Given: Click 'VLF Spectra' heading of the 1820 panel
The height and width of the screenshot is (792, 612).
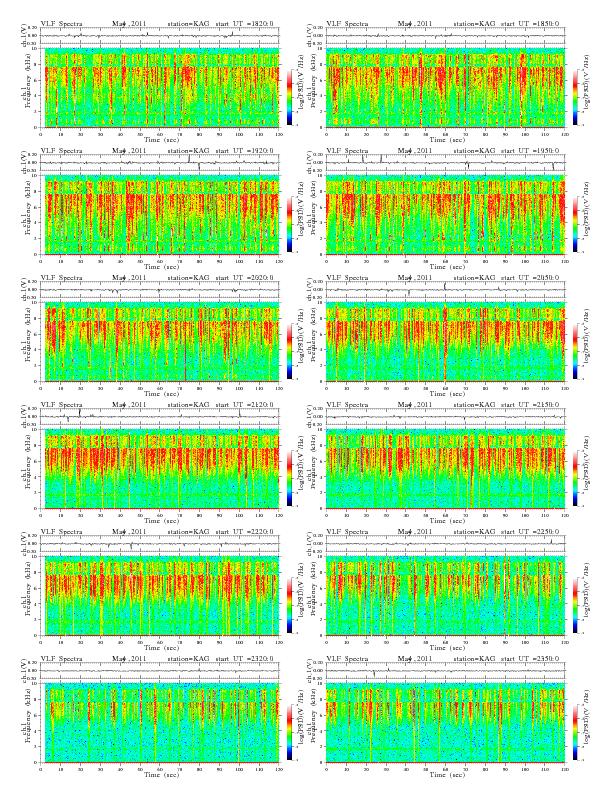Looking at the screenshot, I should tap(61, 23).
